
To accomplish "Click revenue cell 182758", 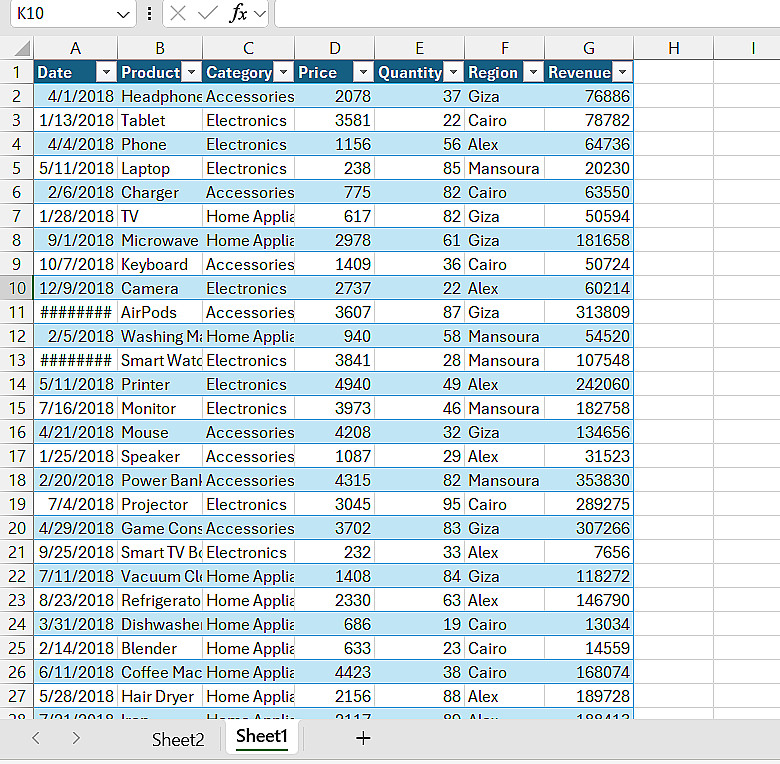I will (589, 408).
